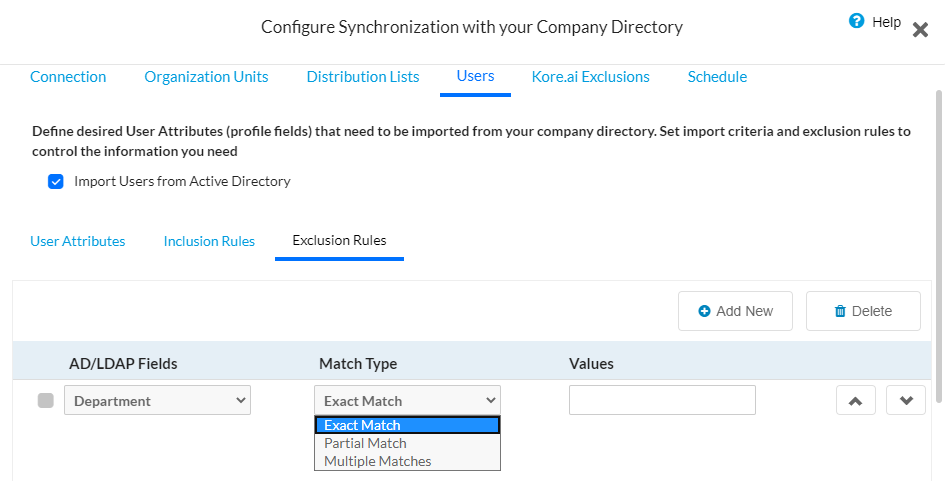Move rule down with arrow button

(x=905, y=400)
